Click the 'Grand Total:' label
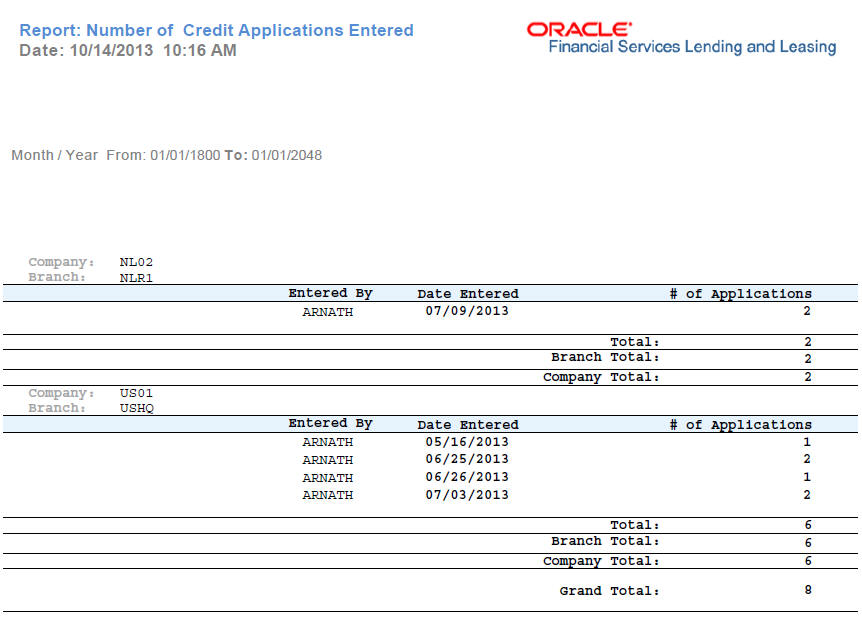This screenshot has height=635, width=862. tap(609, 591)
